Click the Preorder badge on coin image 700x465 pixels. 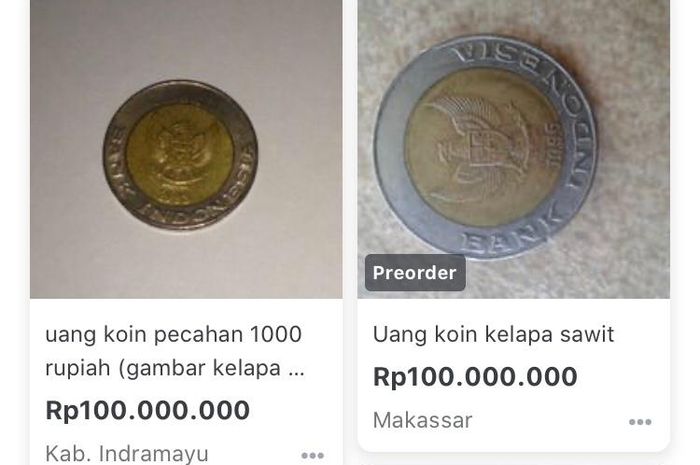pos(415,272)
